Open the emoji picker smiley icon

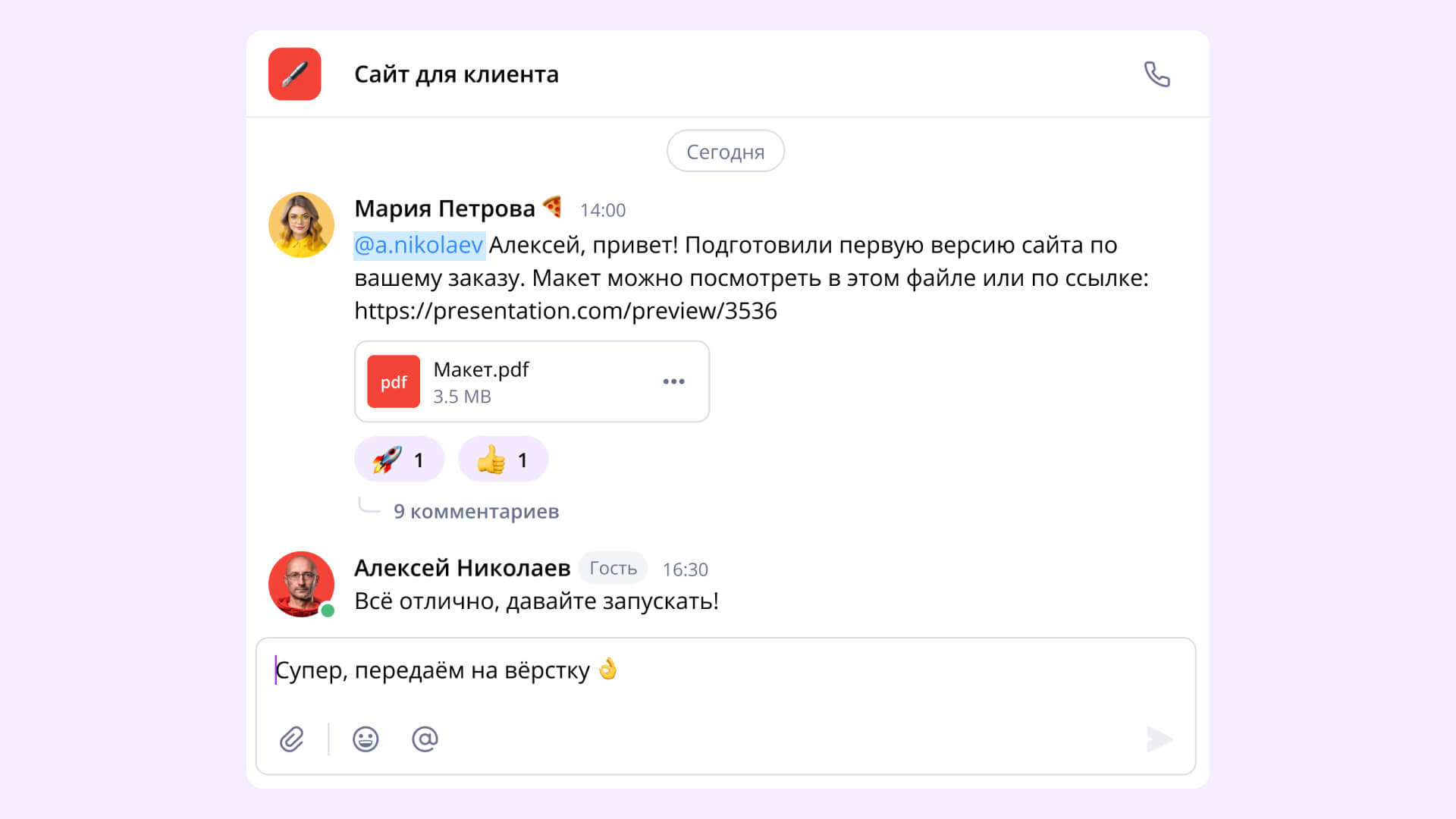click(366, 739)
